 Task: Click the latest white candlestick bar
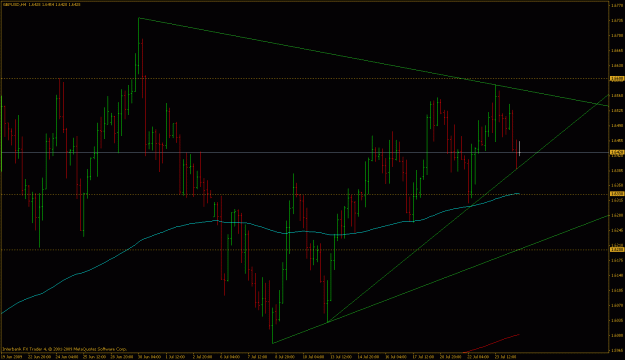pos(519,148)
